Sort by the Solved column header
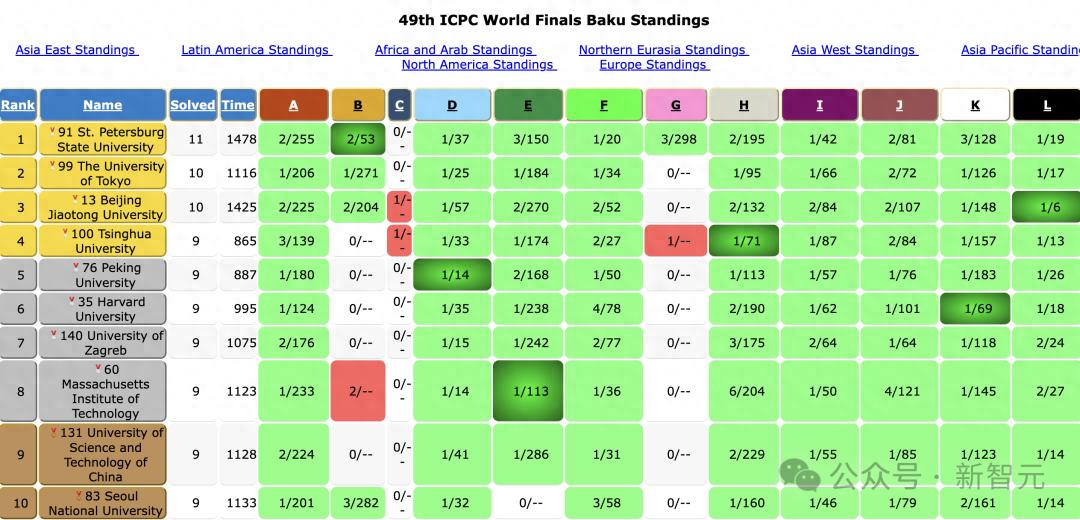Screen dimensions: 1080x520 pyautogui.click(x=192, y=105)
